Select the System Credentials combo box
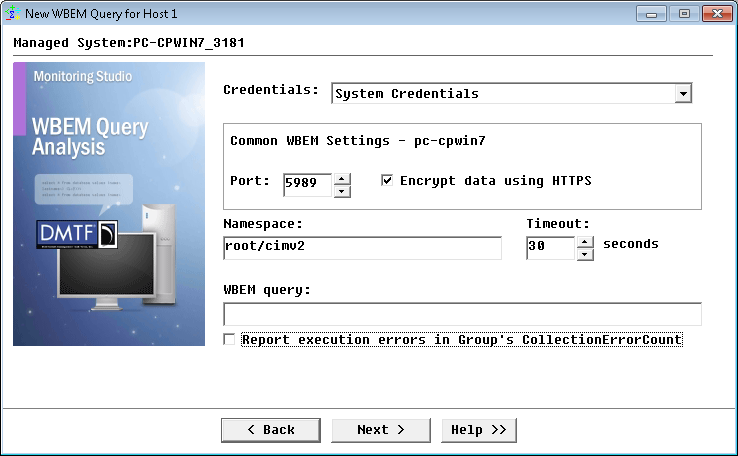738x456 pixels. coord(512,93)
